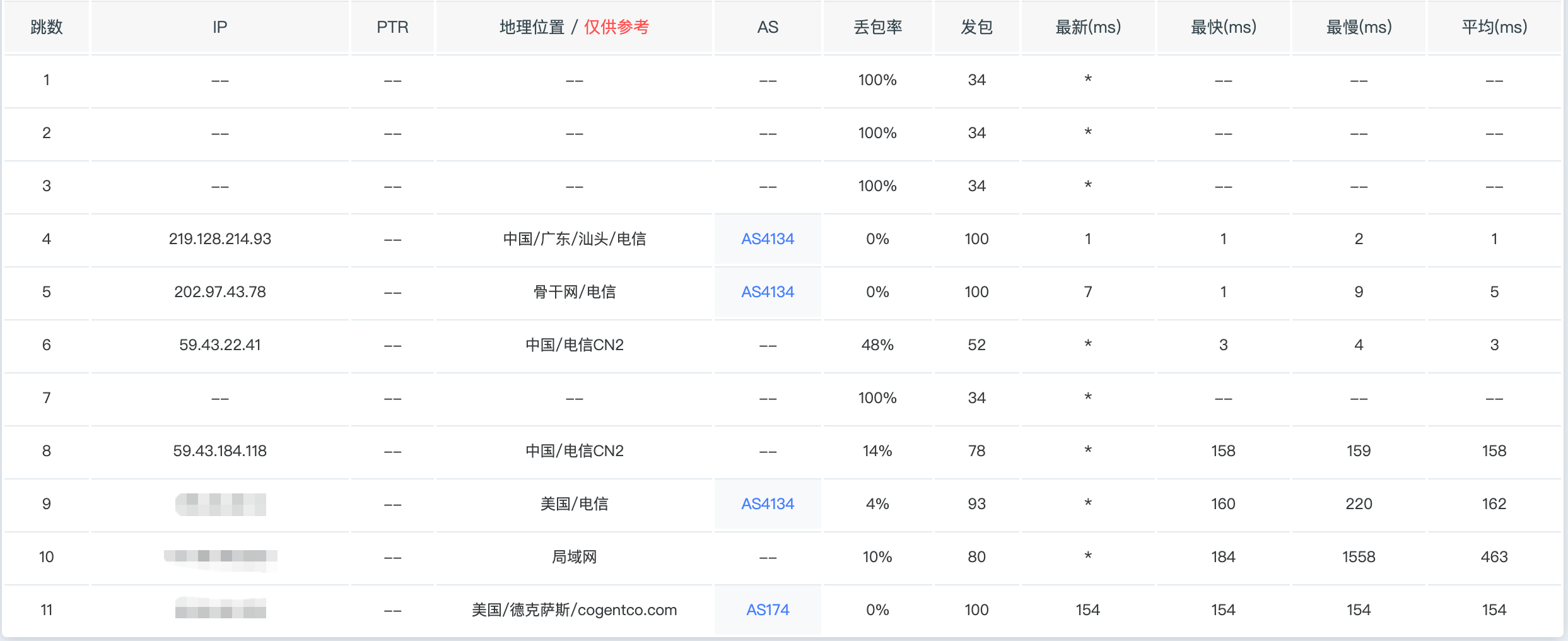Click the 最新(ms) column header
The image size is (1568, 641).
(1088, 27)
